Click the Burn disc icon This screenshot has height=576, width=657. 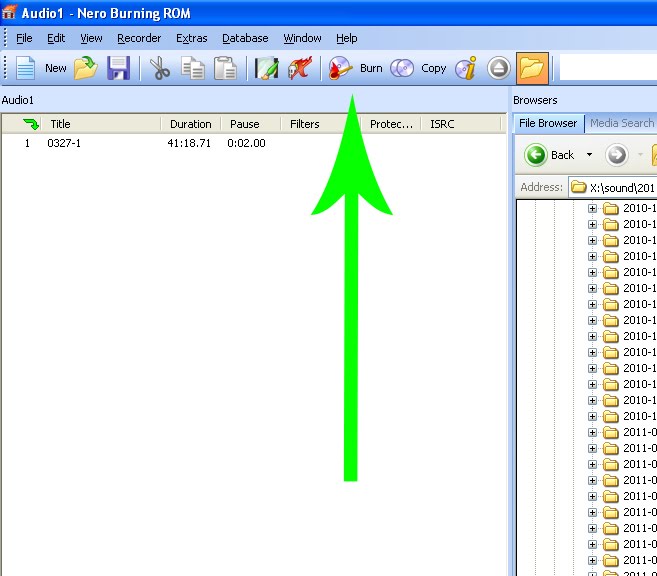click(x=340, y=68)
